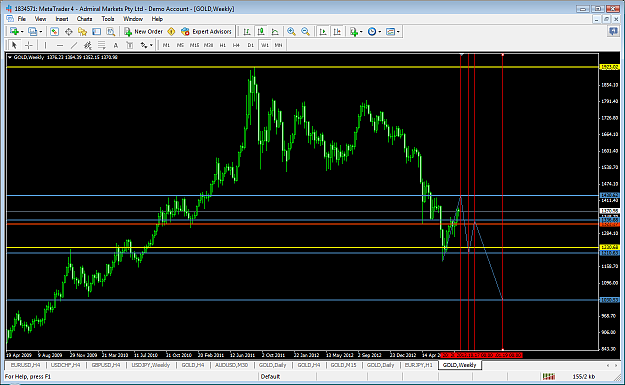Select the crosshair tool

click(29, 45)
